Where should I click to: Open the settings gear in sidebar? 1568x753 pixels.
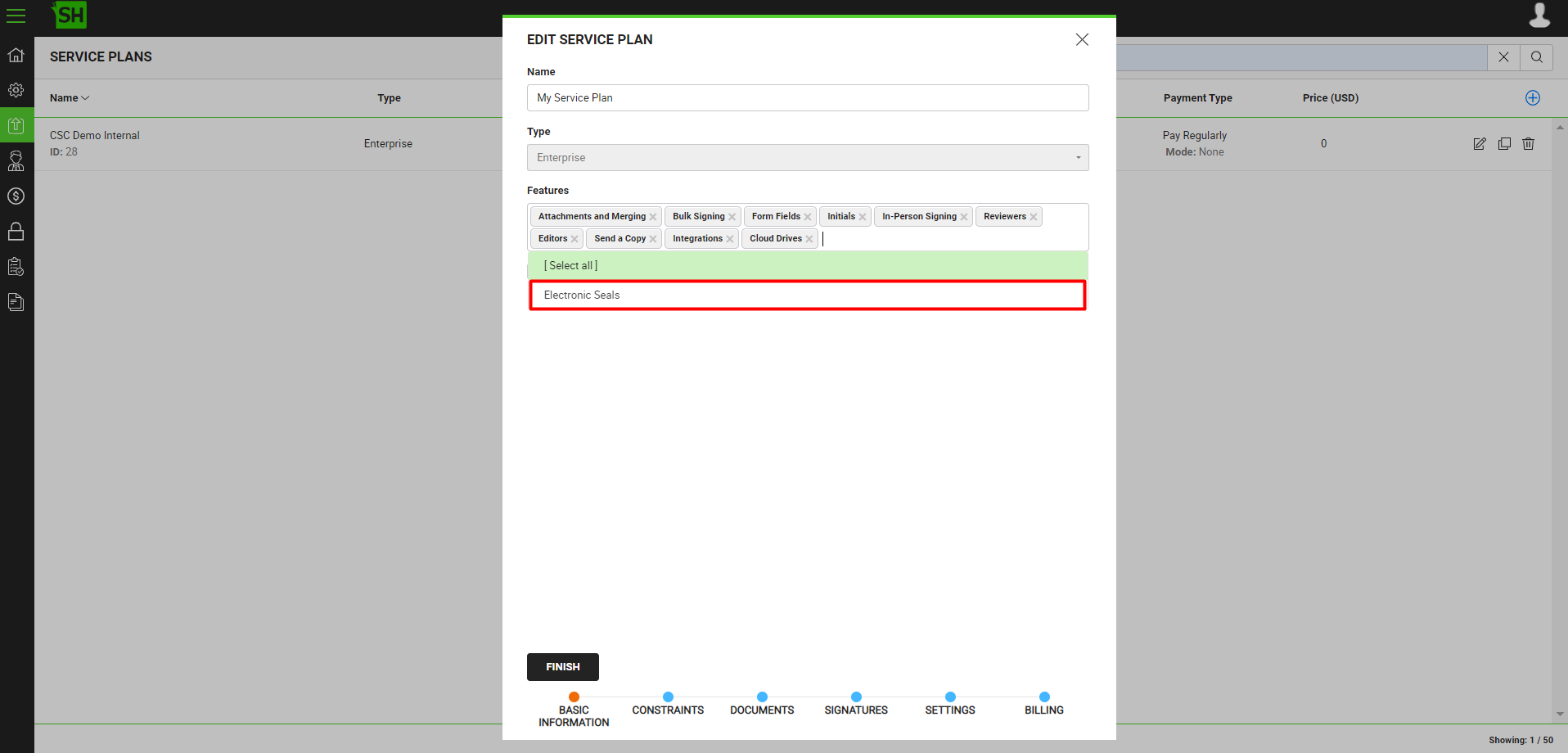tap(16, 90)
